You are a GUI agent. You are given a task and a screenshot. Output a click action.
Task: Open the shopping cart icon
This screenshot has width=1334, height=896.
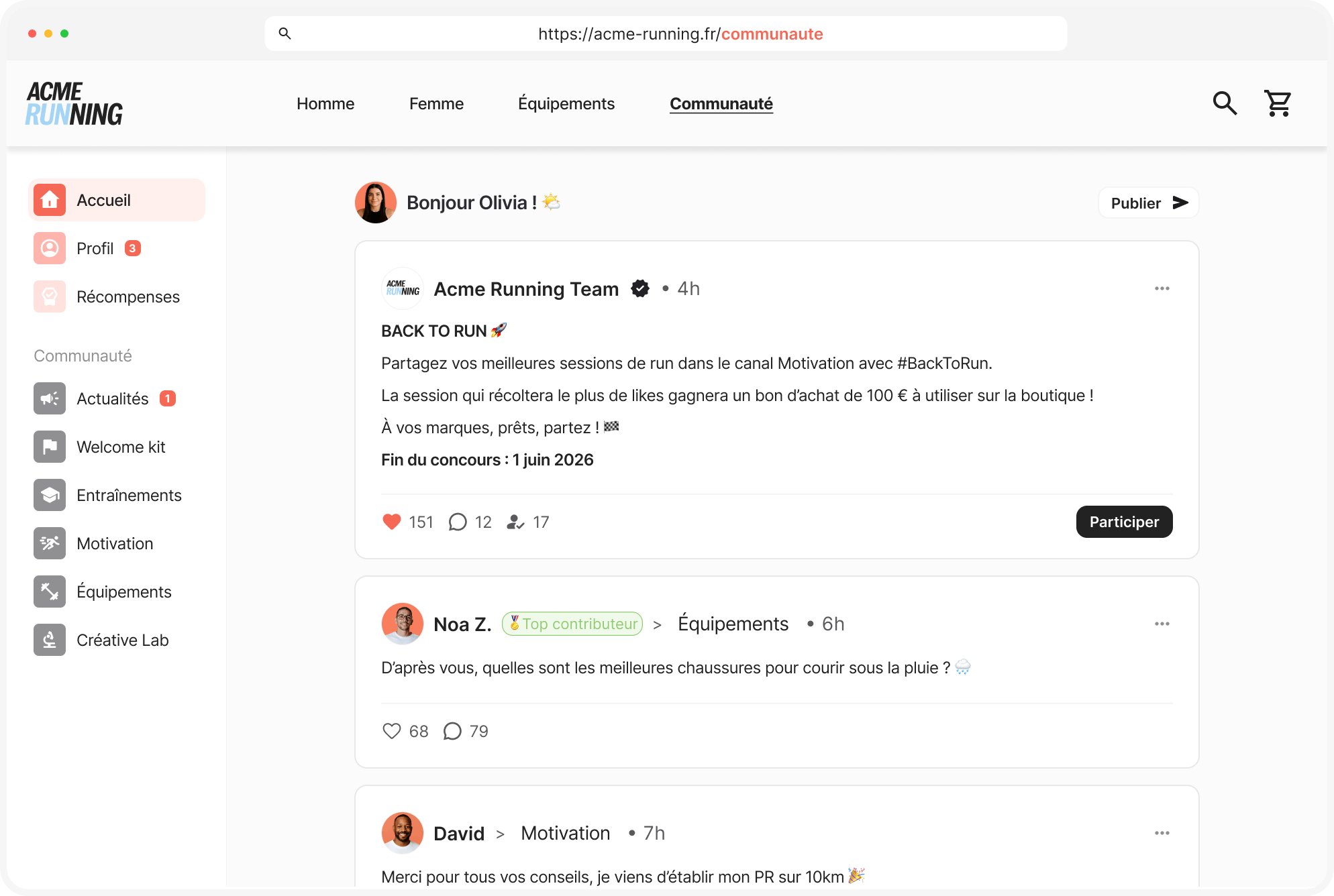click(1278, 103)
